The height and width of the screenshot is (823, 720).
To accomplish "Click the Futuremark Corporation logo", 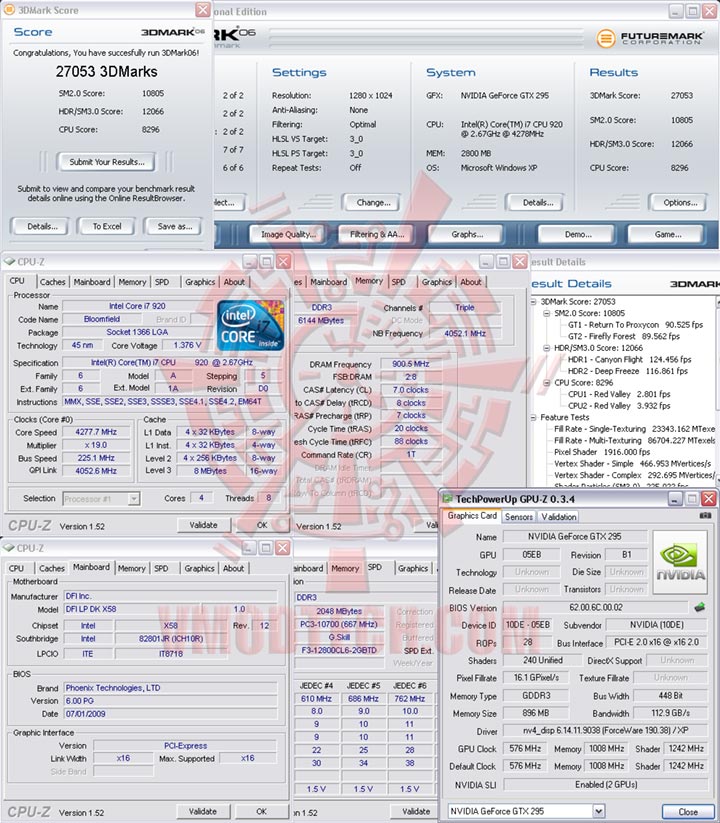I will click(650, 38).
